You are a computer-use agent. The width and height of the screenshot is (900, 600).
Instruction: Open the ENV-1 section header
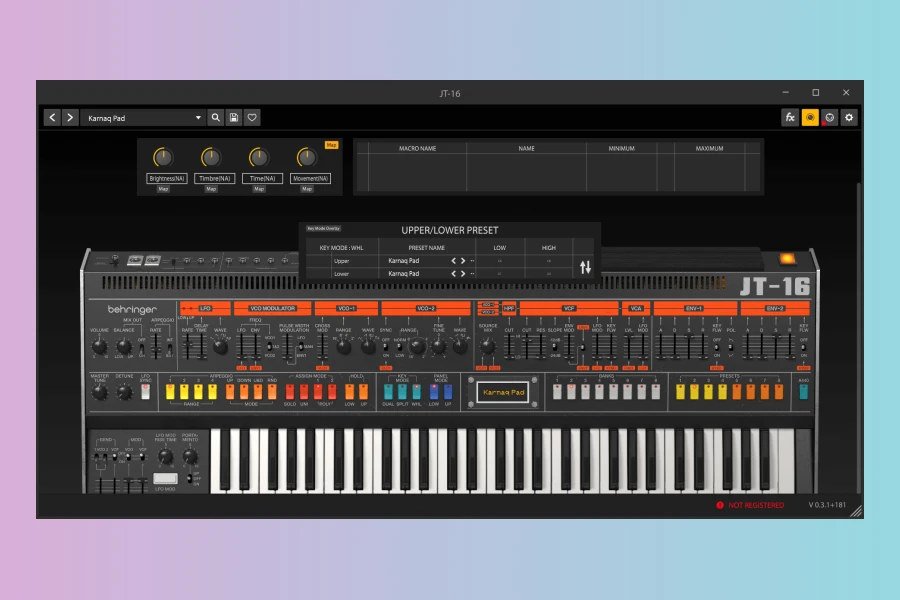click(695, 308)
